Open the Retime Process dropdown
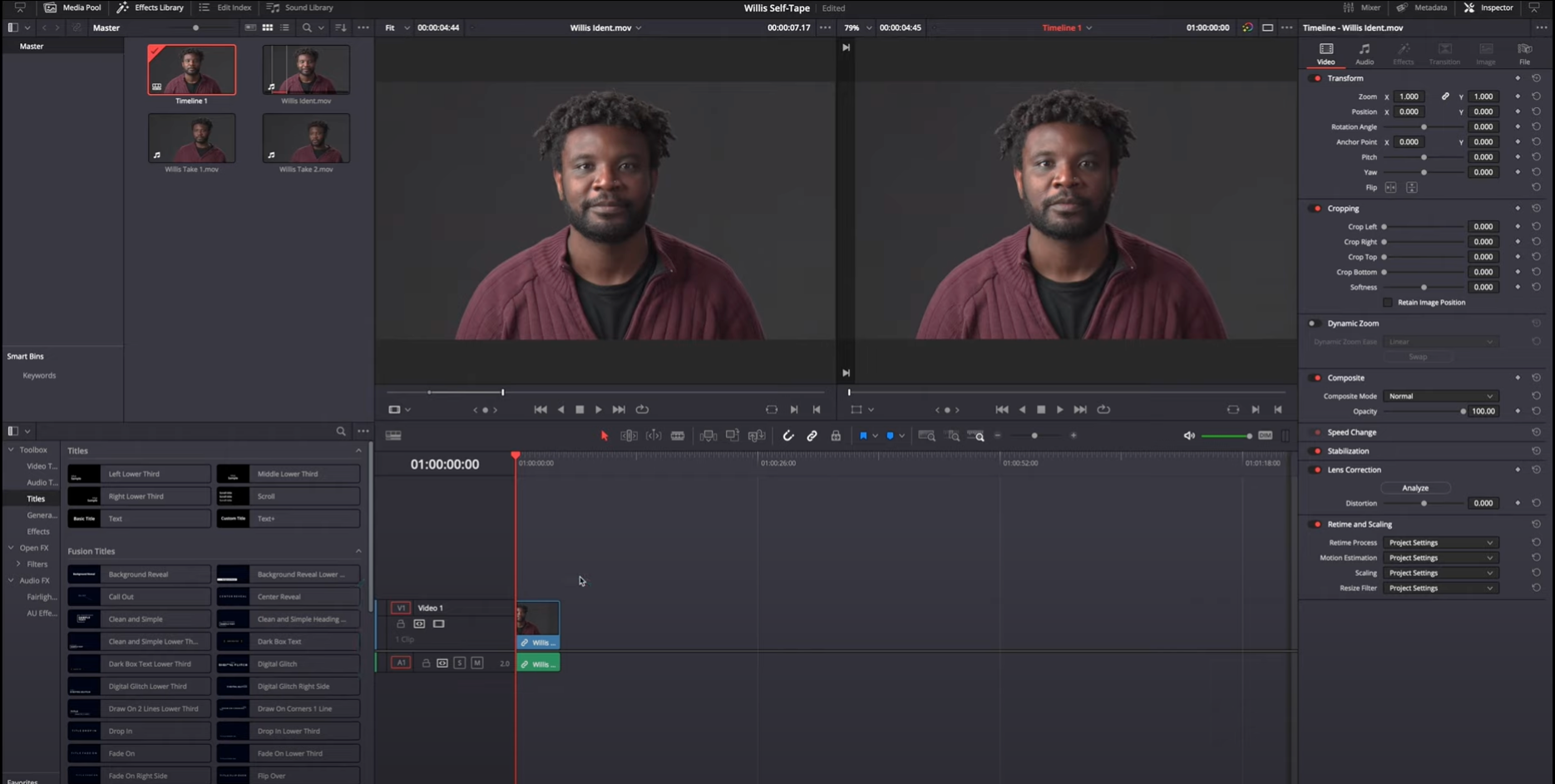 pyautogui.click(x=1440, y=543)
